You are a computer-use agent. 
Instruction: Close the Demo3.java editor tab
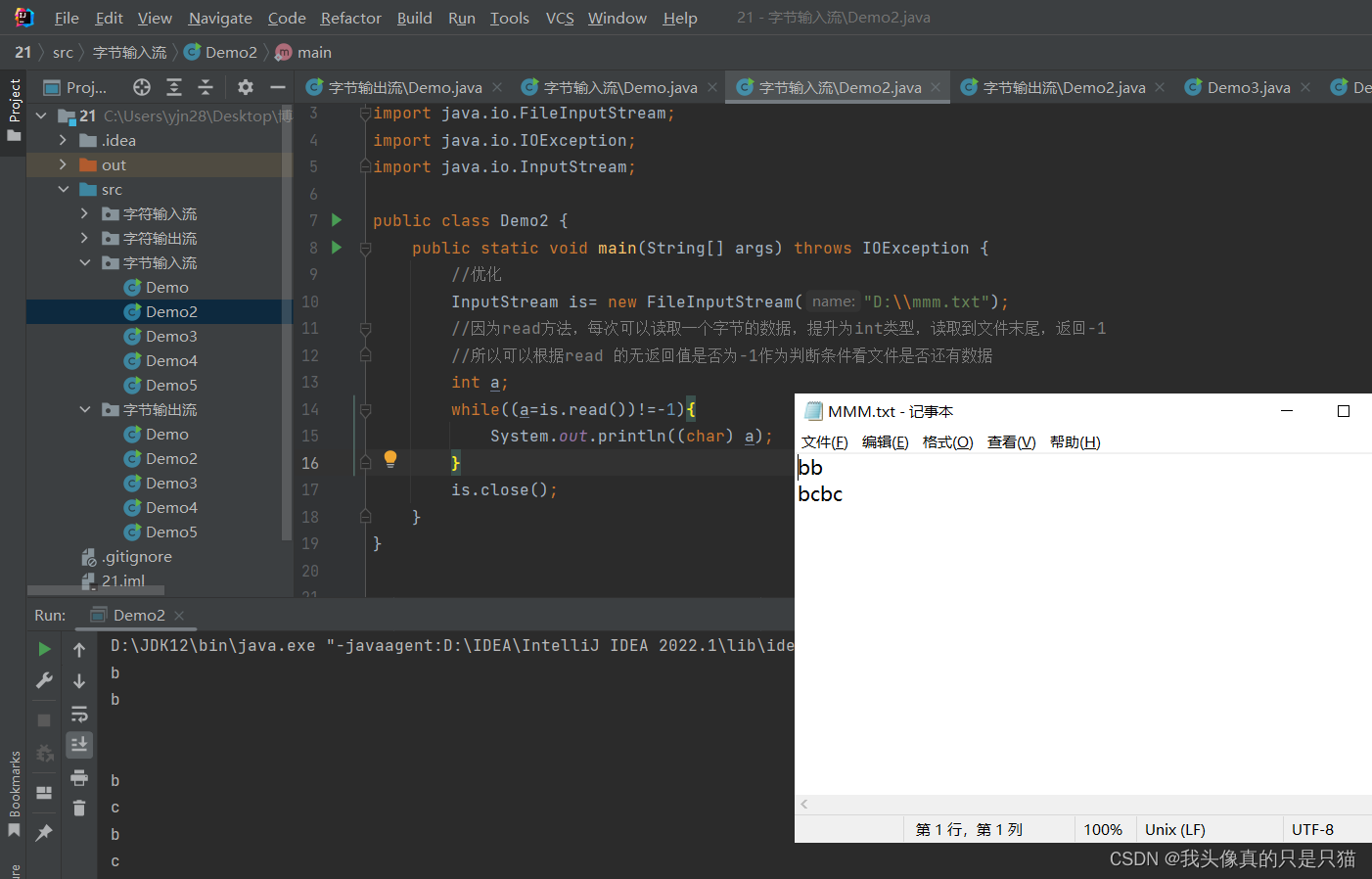(1305, 87)
